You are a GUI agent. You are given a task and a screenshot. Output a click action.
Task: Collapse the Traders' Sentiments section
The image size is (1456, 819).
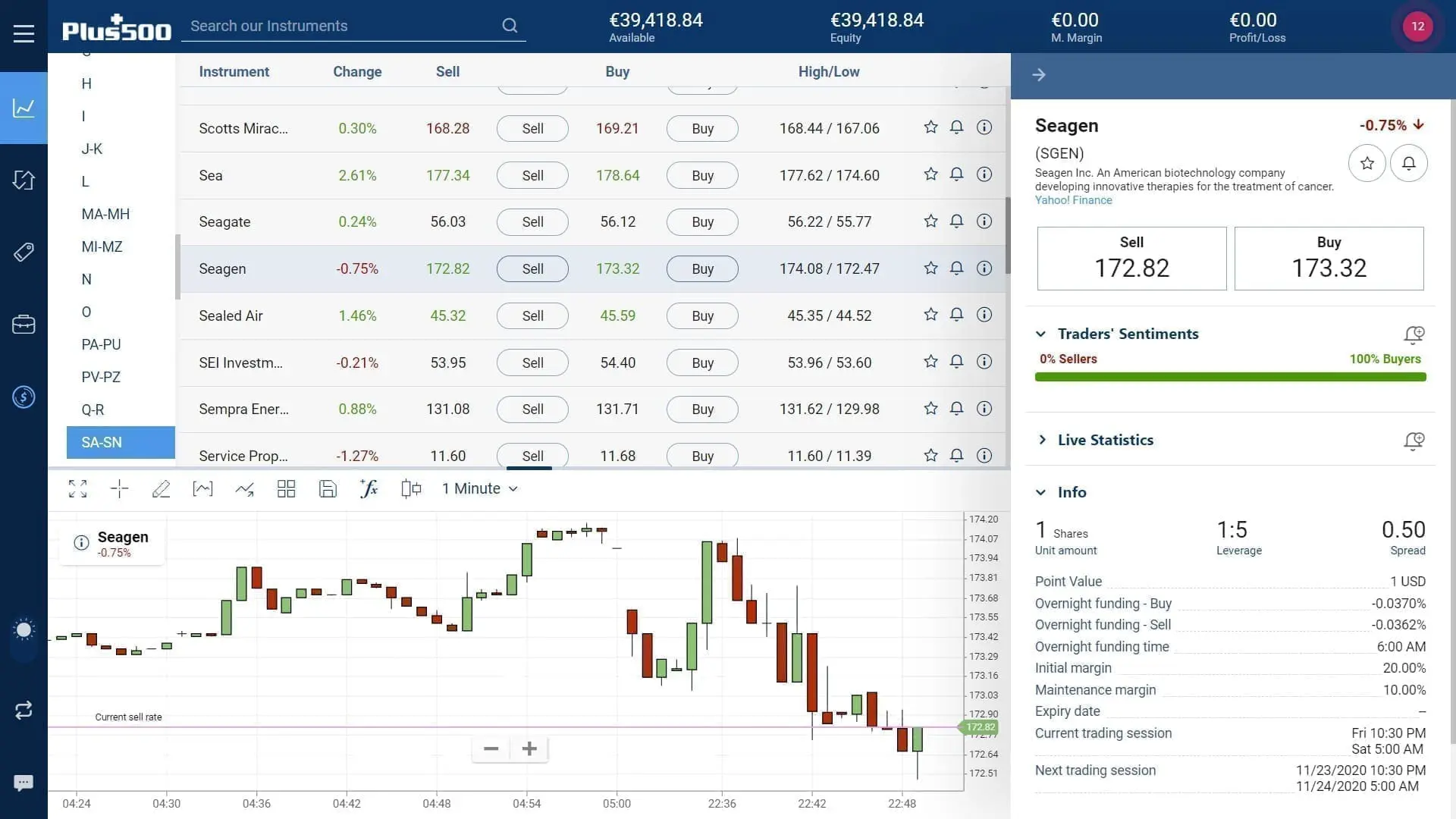(x=1040, y=334)
